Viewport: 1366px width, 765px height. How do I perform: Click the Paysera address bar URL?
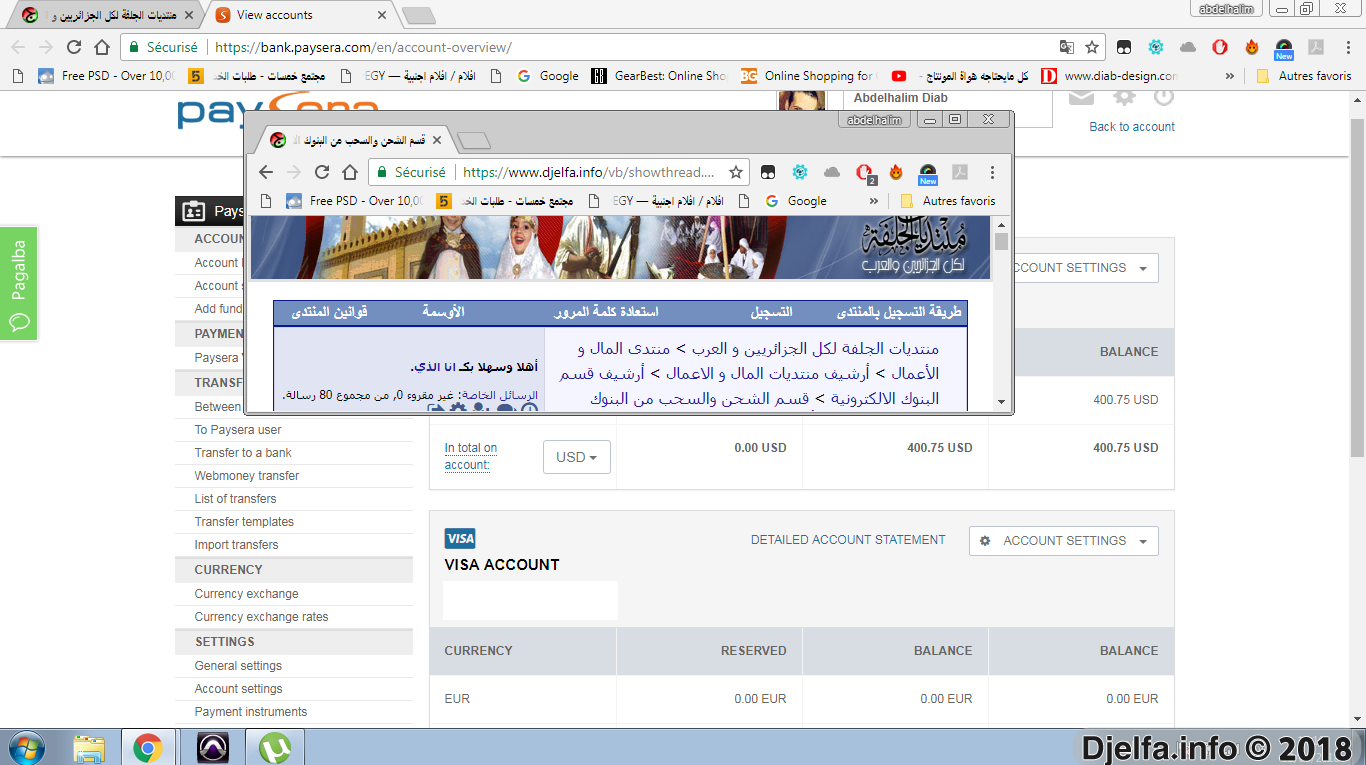[x=363, y=47]
